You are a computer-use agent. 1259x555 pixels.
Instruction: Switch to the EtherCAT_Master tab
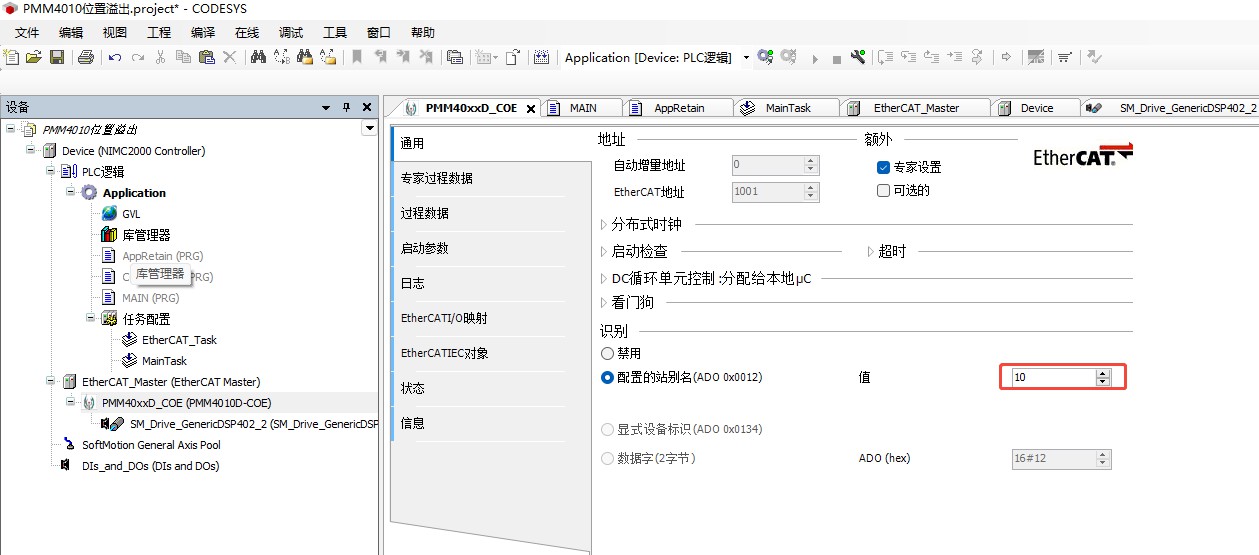(x=916, y=108)
